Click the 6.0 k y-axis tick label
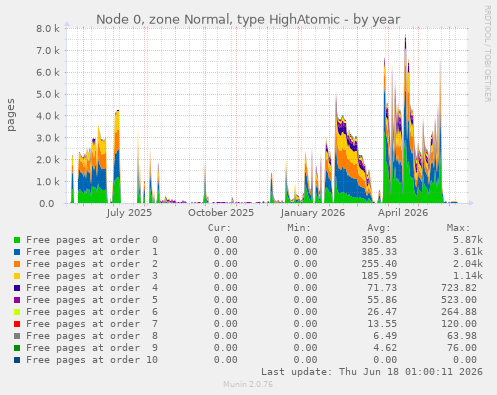Viewport: 497px width, 395px height. (48, 72)
